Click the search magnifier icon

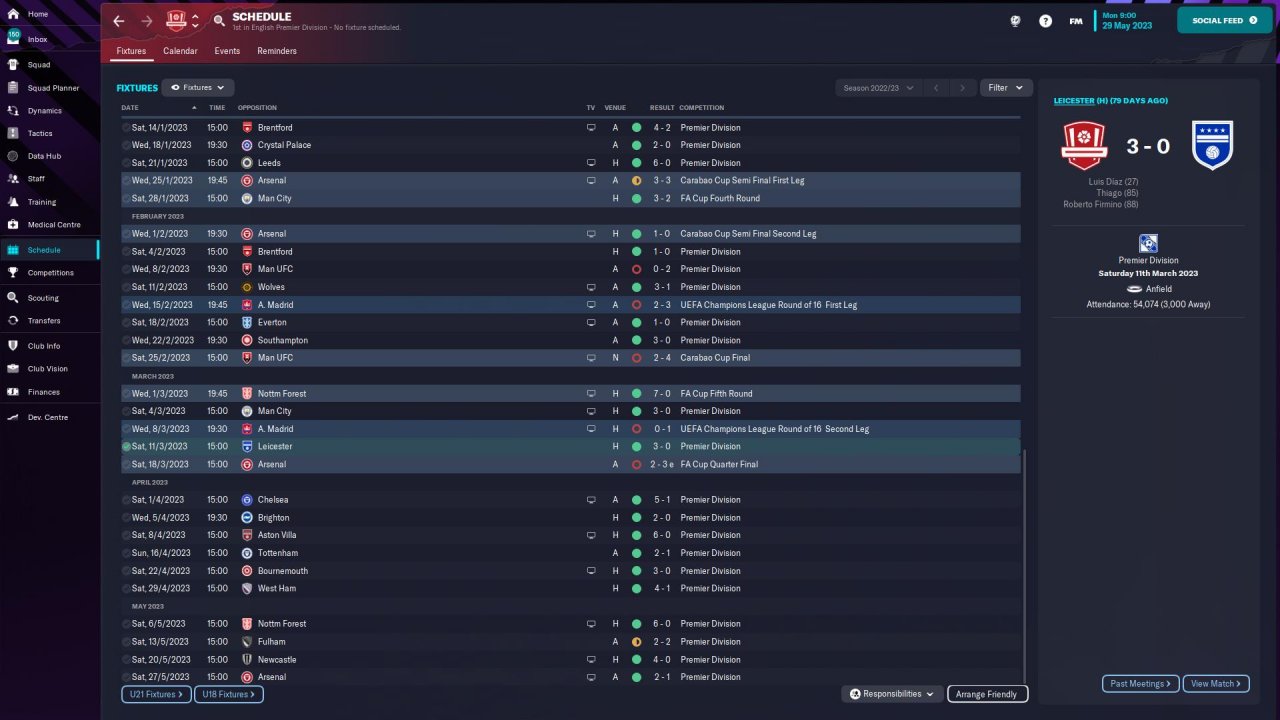[220, 21]
